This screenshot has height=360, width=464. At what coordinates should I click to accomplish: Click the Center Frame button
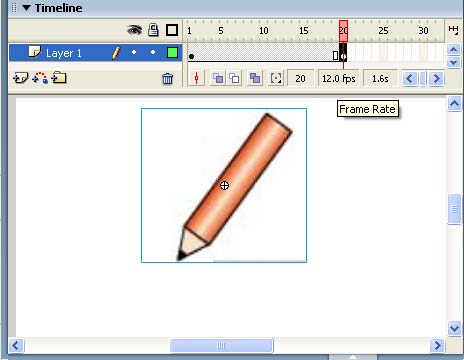click(x=197, y=79)
